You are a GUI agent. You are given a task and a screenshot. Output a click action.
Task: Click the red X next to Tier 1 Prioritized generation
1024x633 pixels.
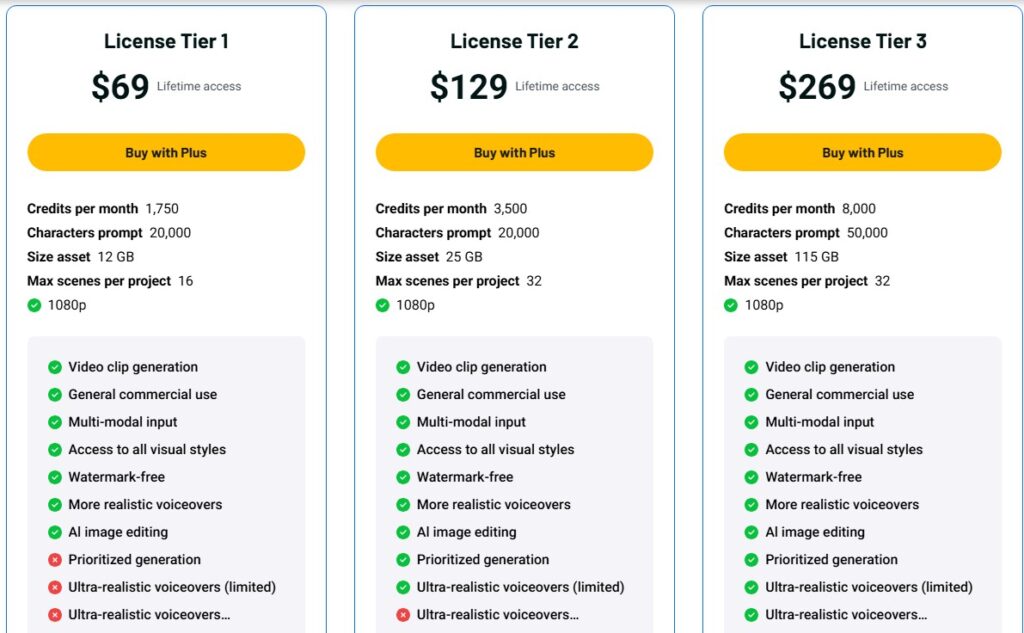click(55, 560)
